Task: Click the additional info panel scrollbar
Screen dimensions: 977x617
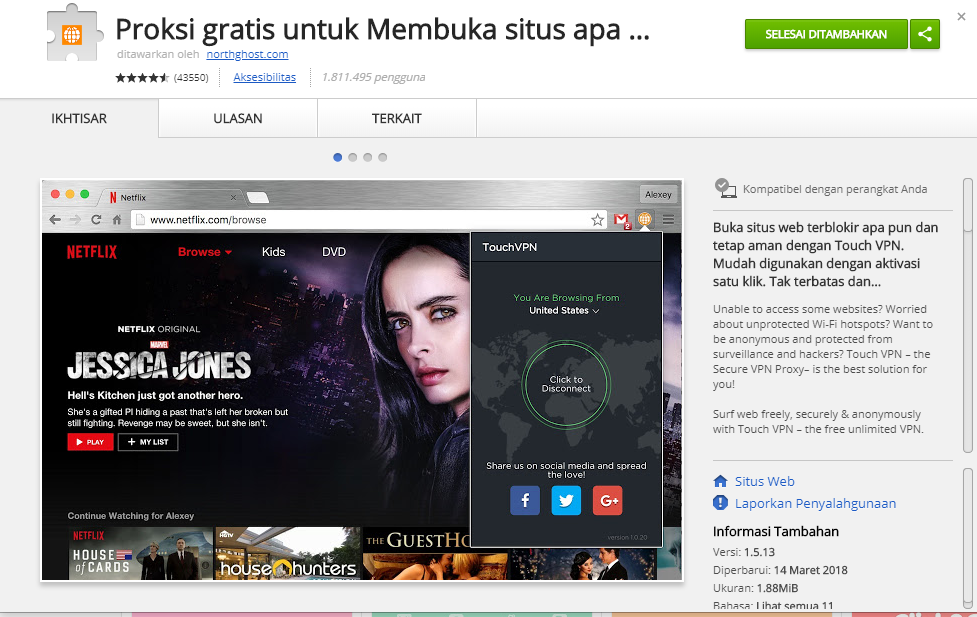Action: [968, 540]
